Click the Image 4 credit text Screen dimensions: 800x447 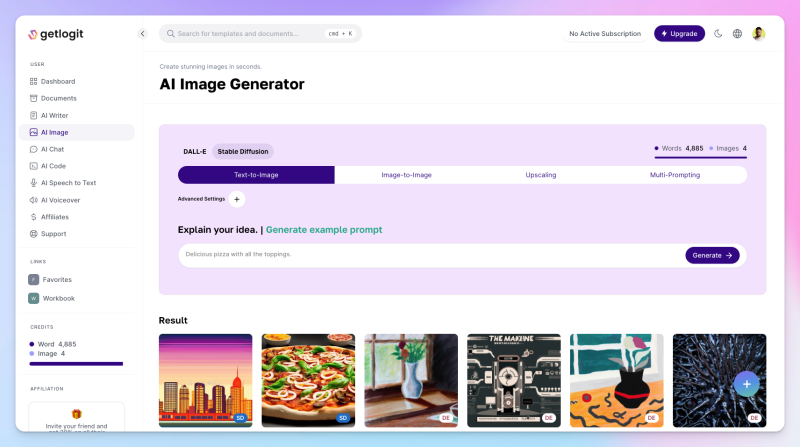click(51, 354)
